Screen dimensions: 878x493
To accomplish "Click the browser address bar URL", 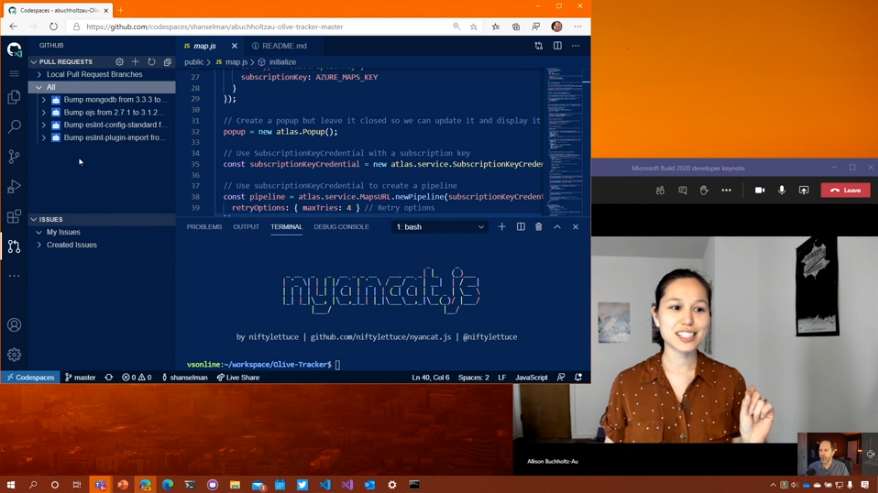I will coord(214,27).
